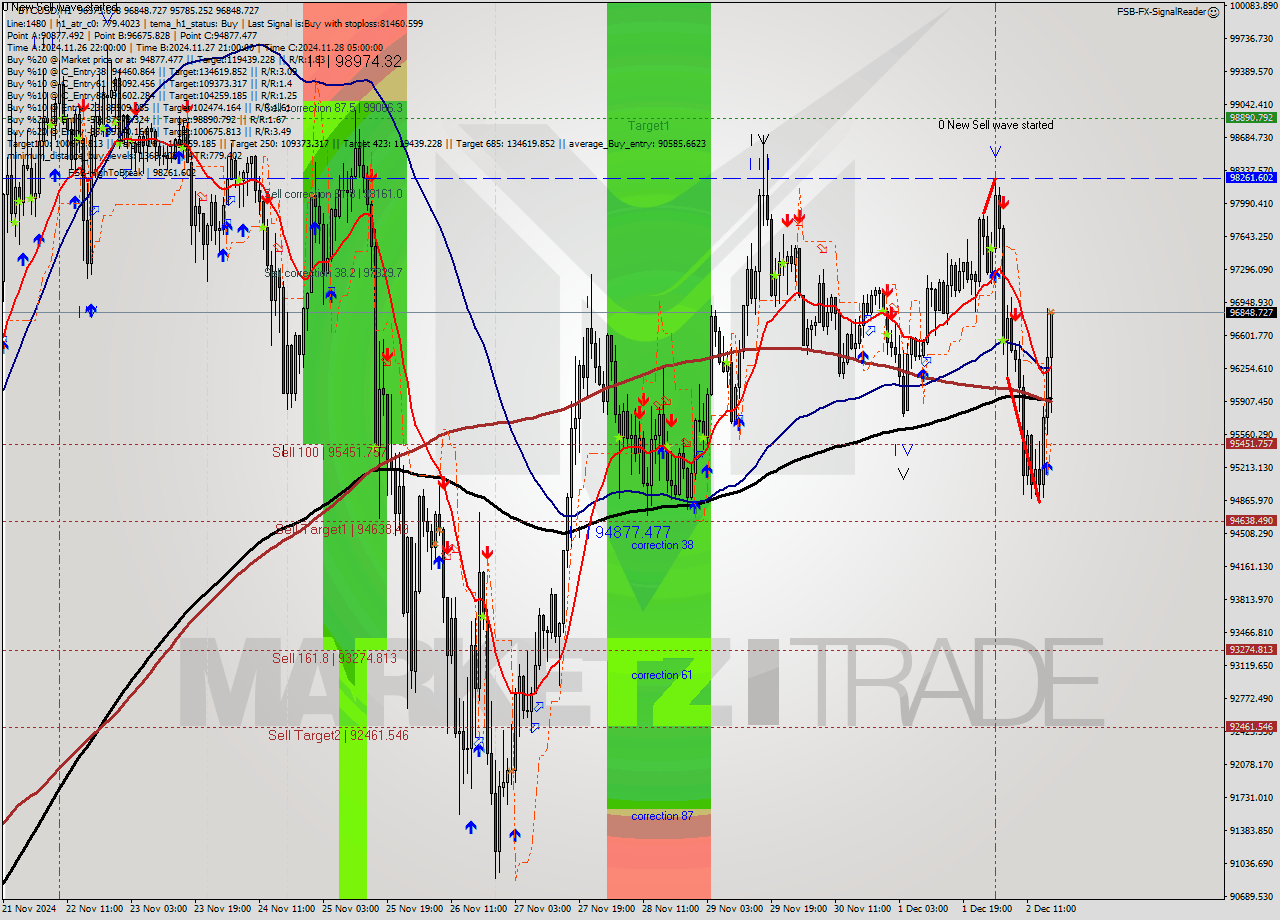
Task: Click the "27 Nov 19:00" time axis label
Action: click(607, 909)
